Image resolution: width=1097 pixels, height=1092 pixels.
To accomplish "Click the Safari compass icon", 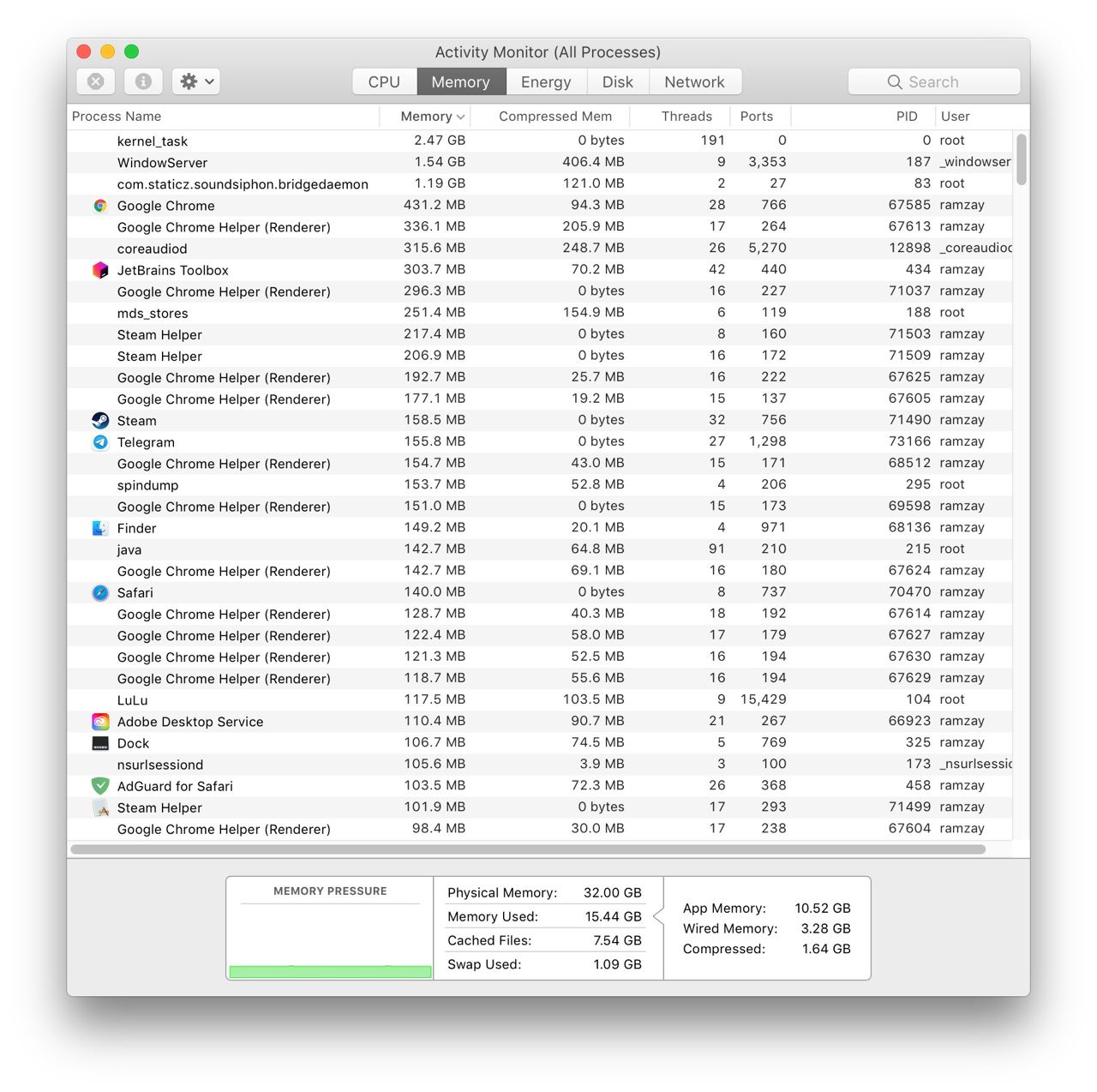I will click(100, 592).
